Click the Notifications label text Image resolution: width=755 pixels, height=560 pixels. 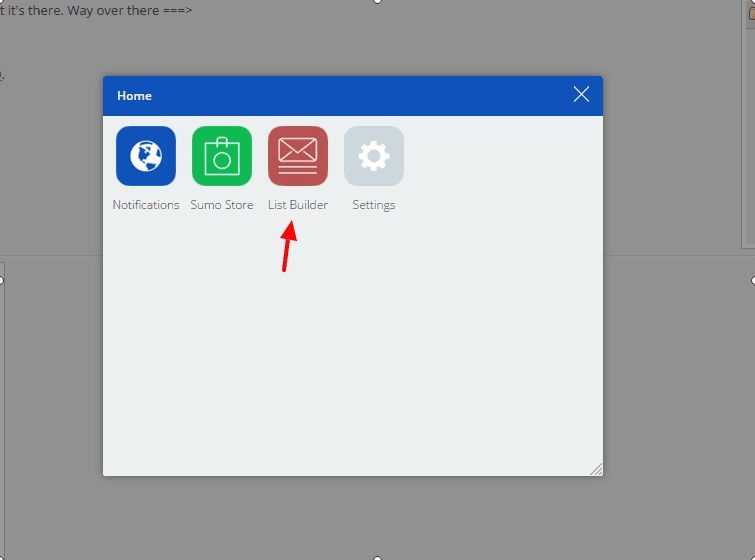[x=146, y=205]
